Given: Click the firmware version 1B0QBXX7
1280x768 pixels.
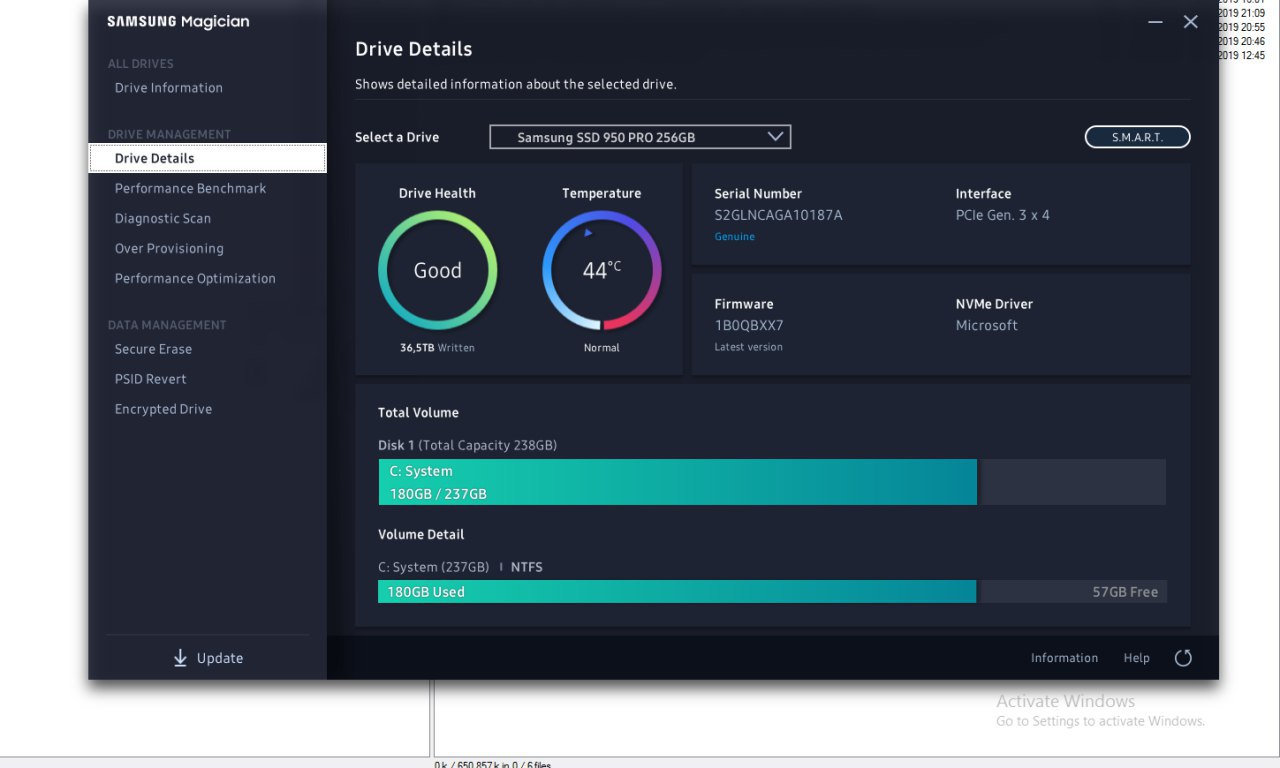Looking at the screenshot, I should click(749, 325).
